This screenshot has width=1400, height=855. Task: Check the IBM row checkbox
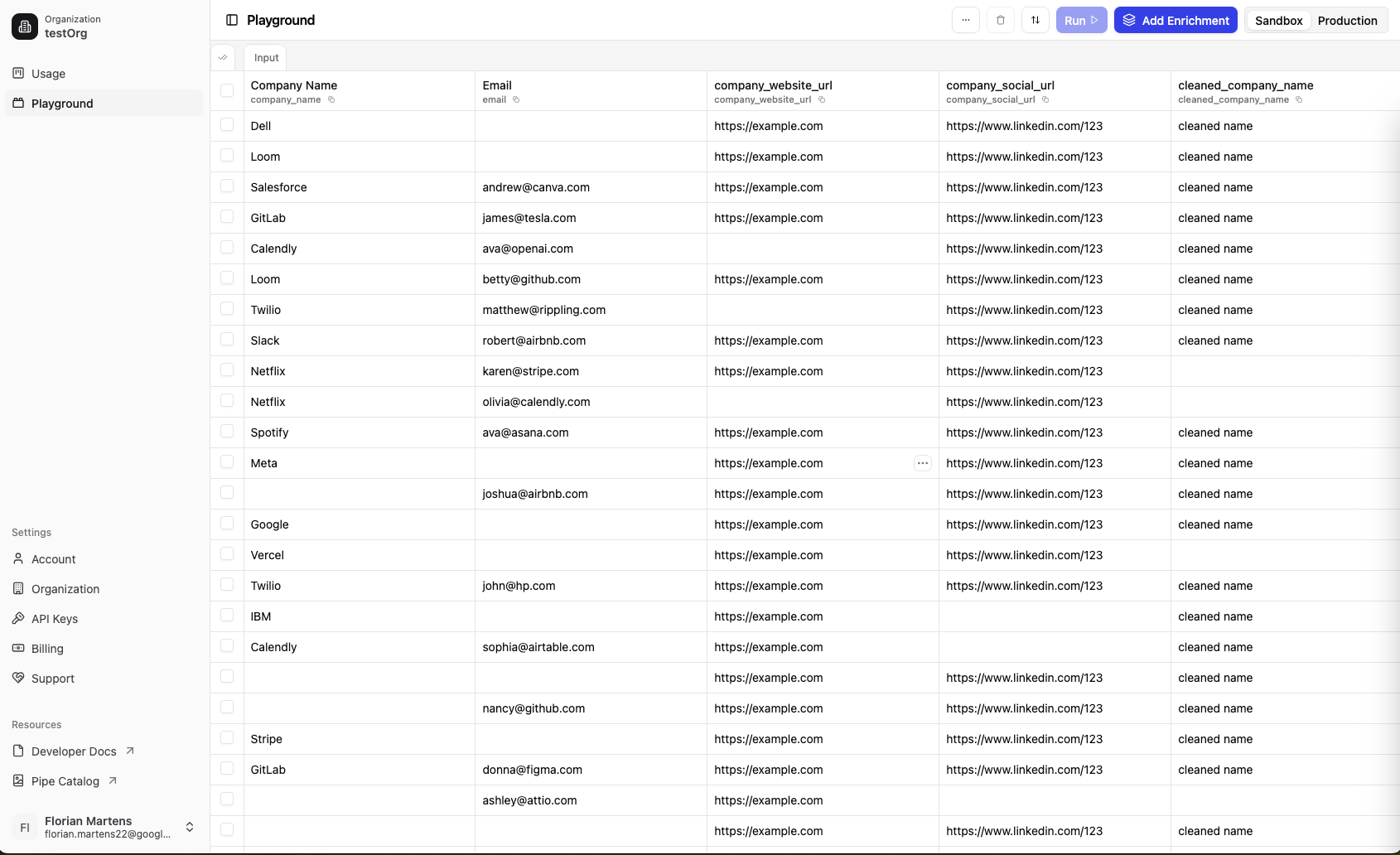coord(227,615)
